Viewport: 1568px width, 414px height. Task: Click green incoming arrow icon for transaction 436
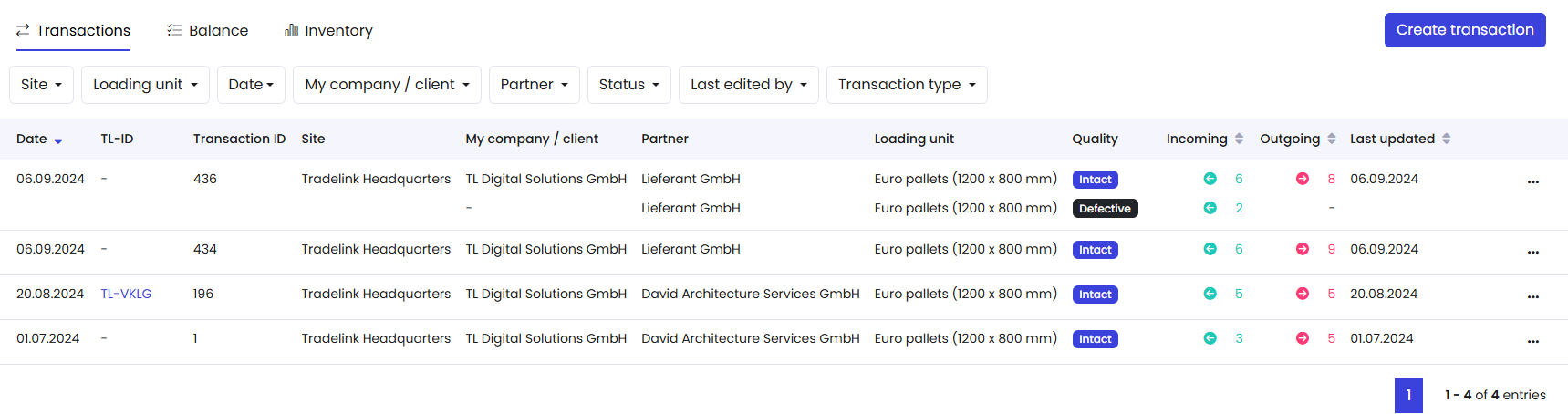(1210, 179)
